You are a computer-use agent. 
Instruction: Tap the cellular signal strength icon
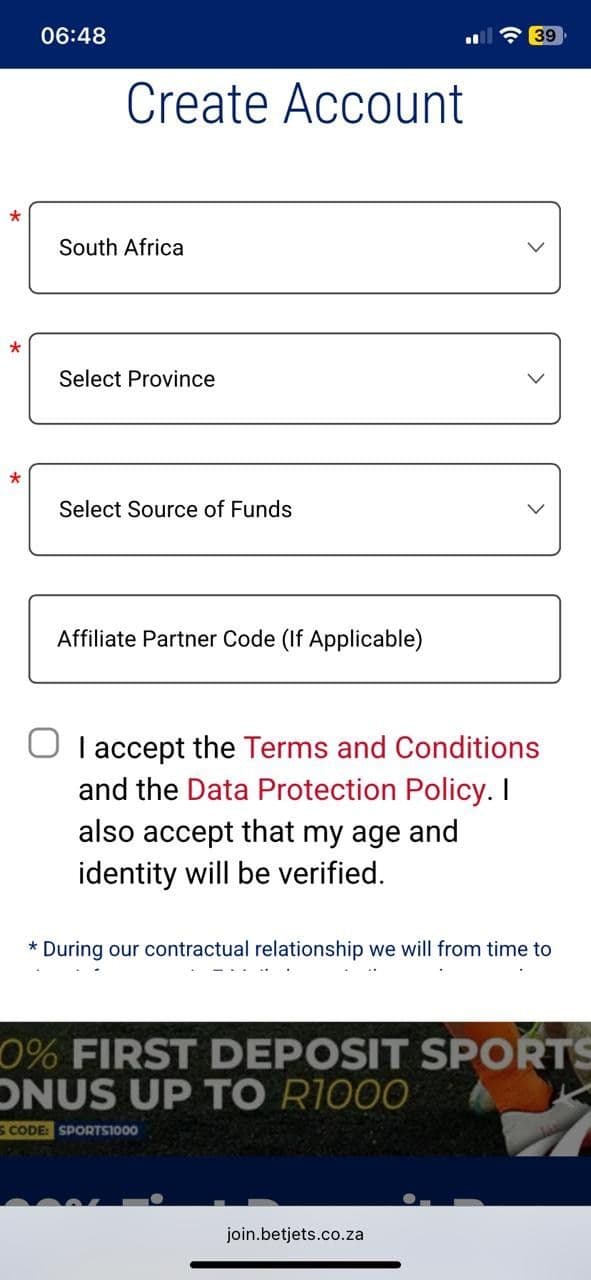coord(478,35)
